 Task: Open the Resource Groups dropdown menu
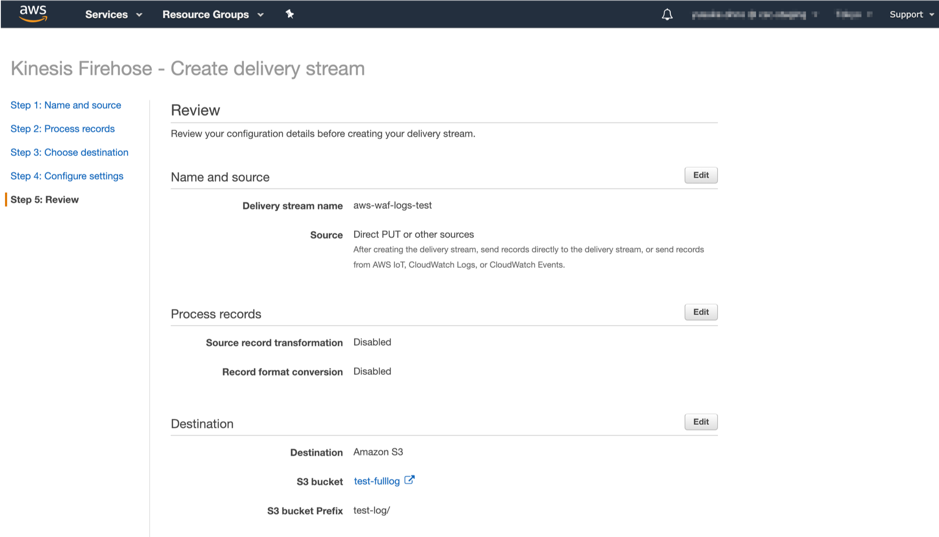213,14
